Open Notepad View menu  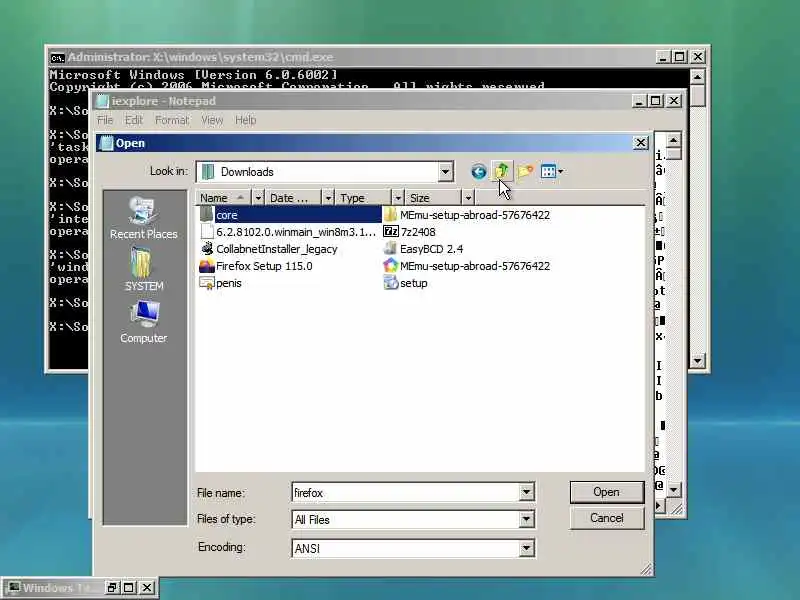(212, 120)
